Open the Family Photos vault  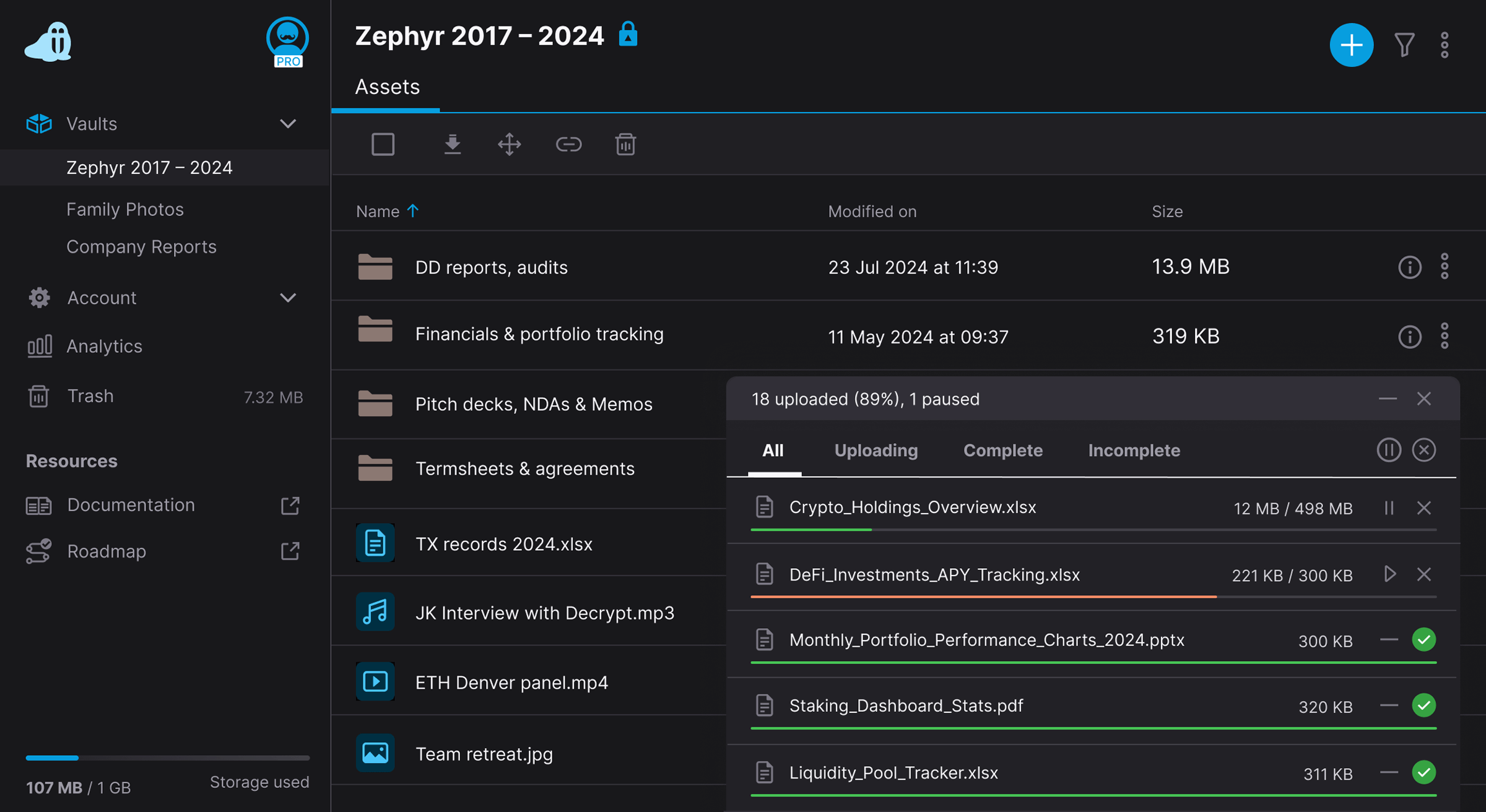(125, 209)
